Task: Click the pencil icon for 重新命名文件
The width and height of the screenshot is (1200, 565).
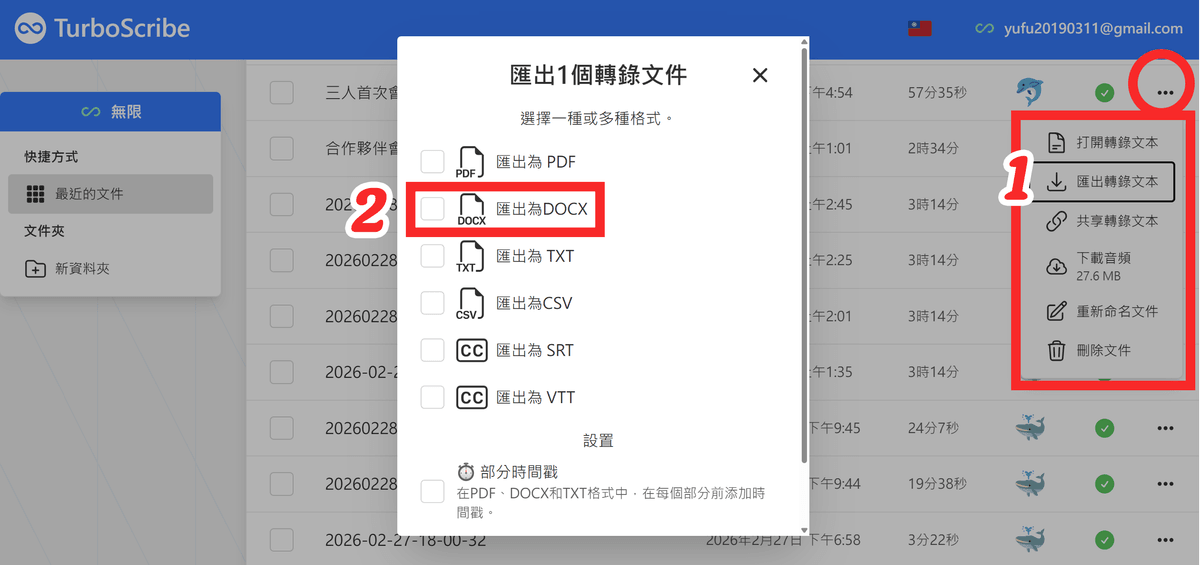Action: click(1056, 311)
